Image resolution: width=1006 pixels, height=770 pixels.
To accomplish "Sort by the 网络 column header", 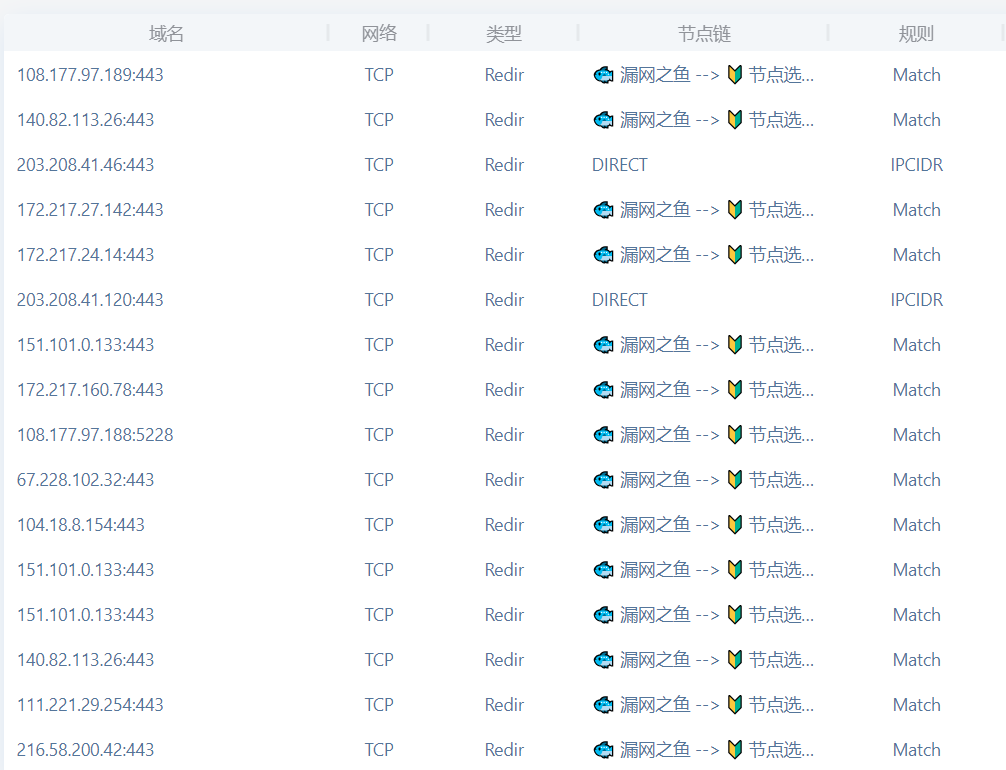I will click(x=379, y=33).
